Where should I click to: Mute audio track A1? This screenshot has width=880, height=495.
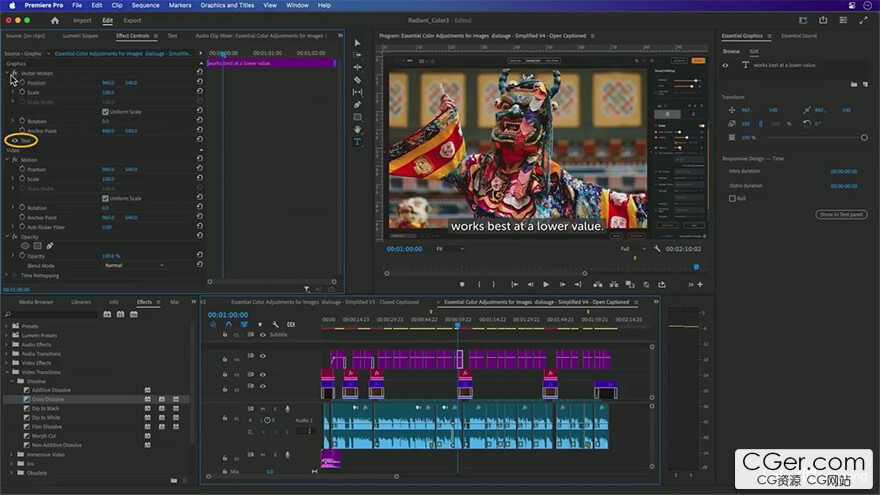tap(263, 409)
